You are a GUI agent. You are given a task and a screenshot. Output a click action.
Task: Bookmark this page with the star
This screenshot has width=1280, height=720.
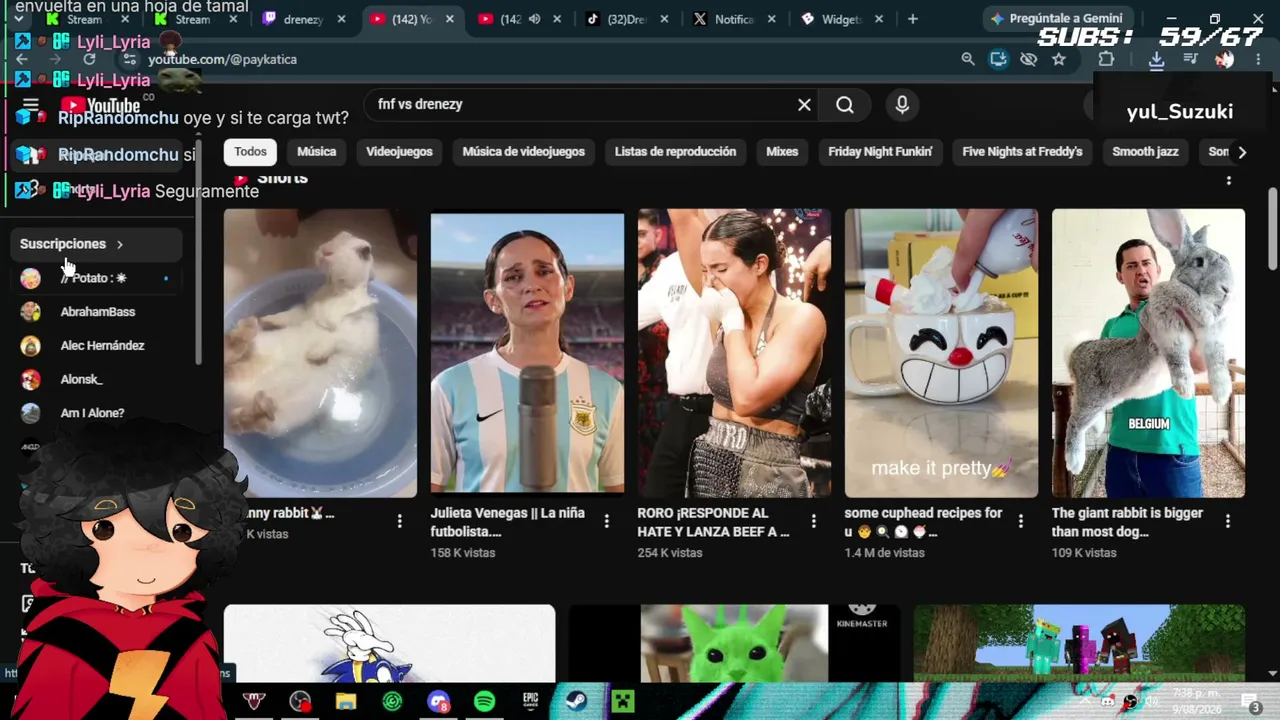1059,59
